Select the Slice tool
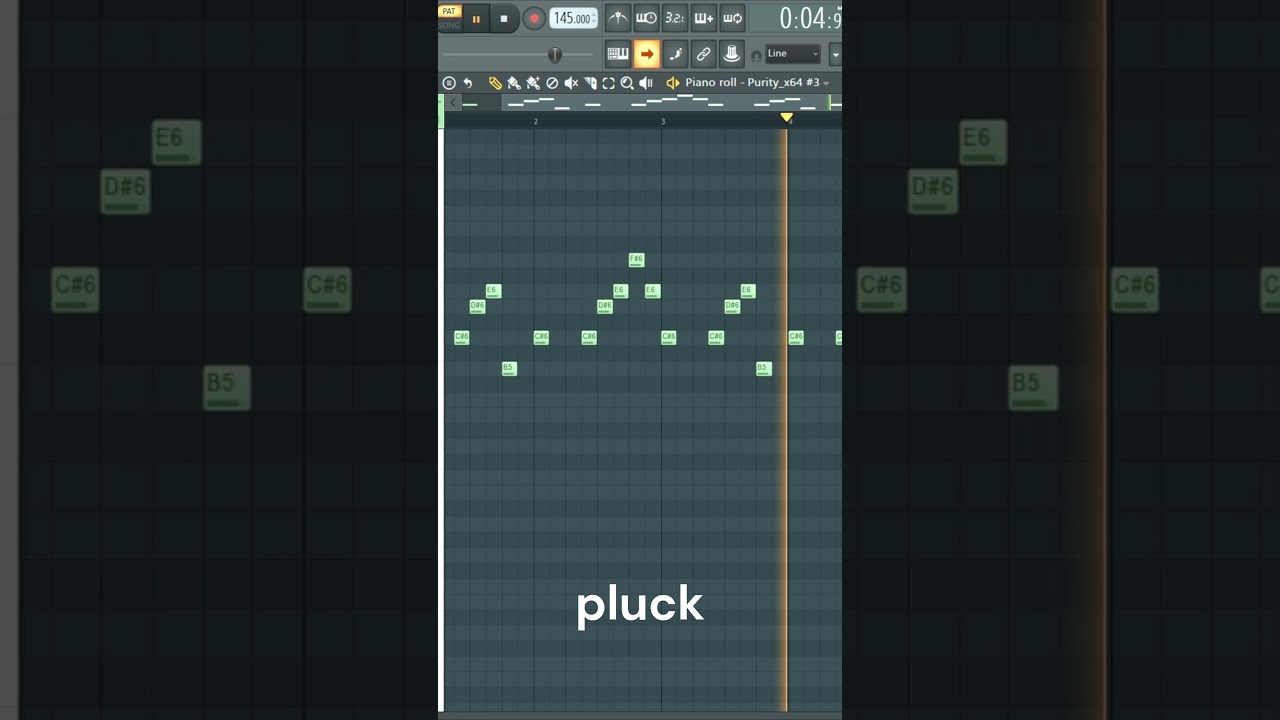Image resolution: width=1280 pixels, height=720 pixels. 590,83
